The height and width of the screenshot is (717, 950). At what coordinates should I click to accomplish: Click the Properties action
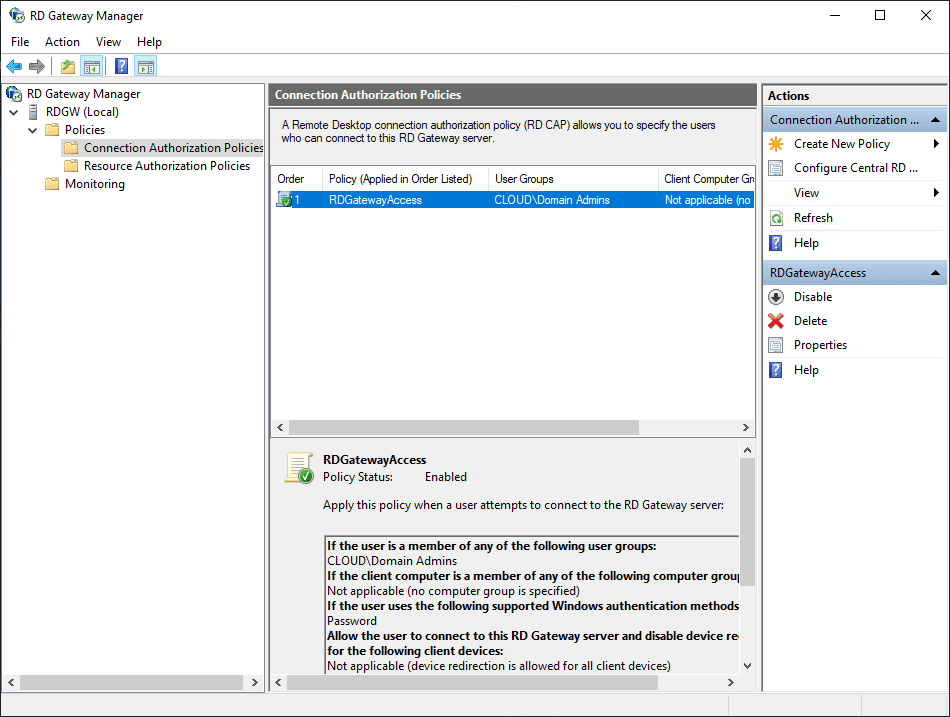tap(820, 345)
